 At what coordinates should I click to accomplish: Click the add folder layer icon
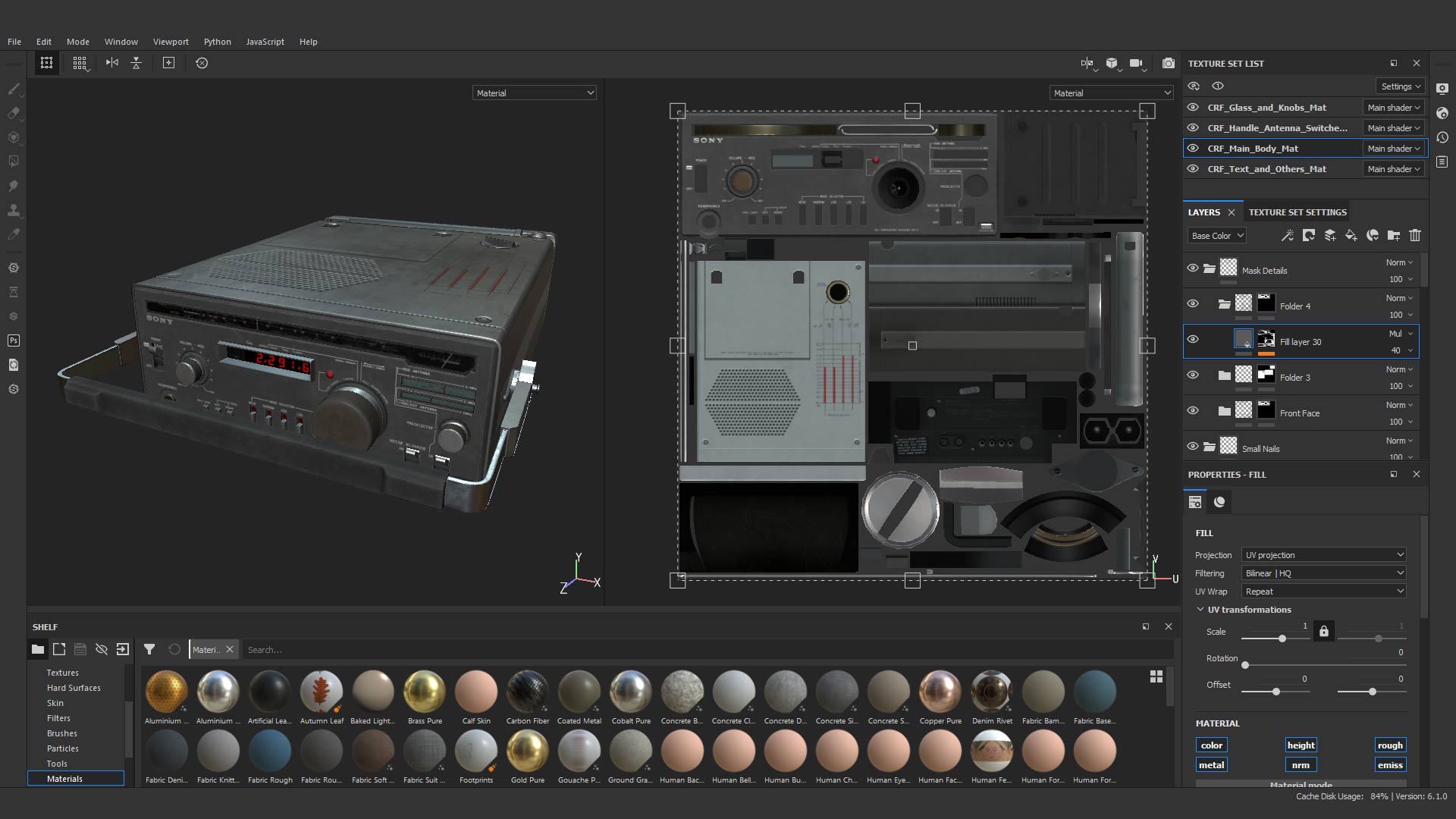(1393, 236)
